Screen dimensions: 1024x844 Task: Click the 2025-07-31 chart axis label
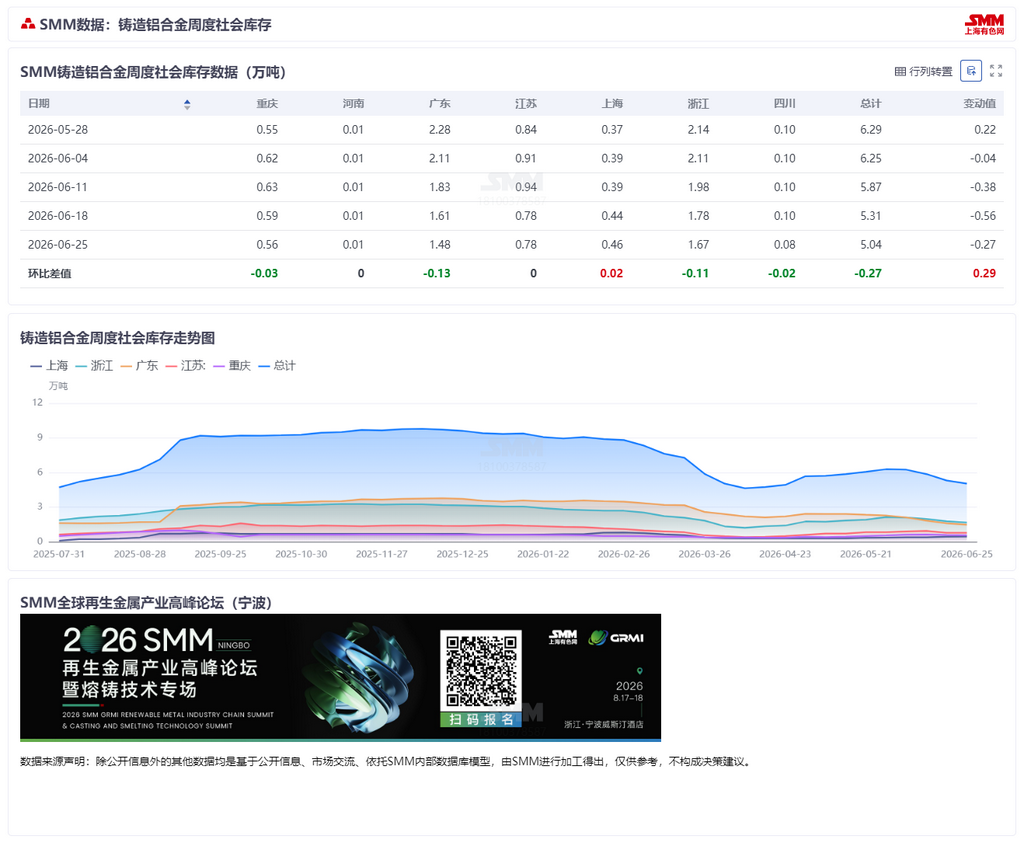click(x=59, y=554)
